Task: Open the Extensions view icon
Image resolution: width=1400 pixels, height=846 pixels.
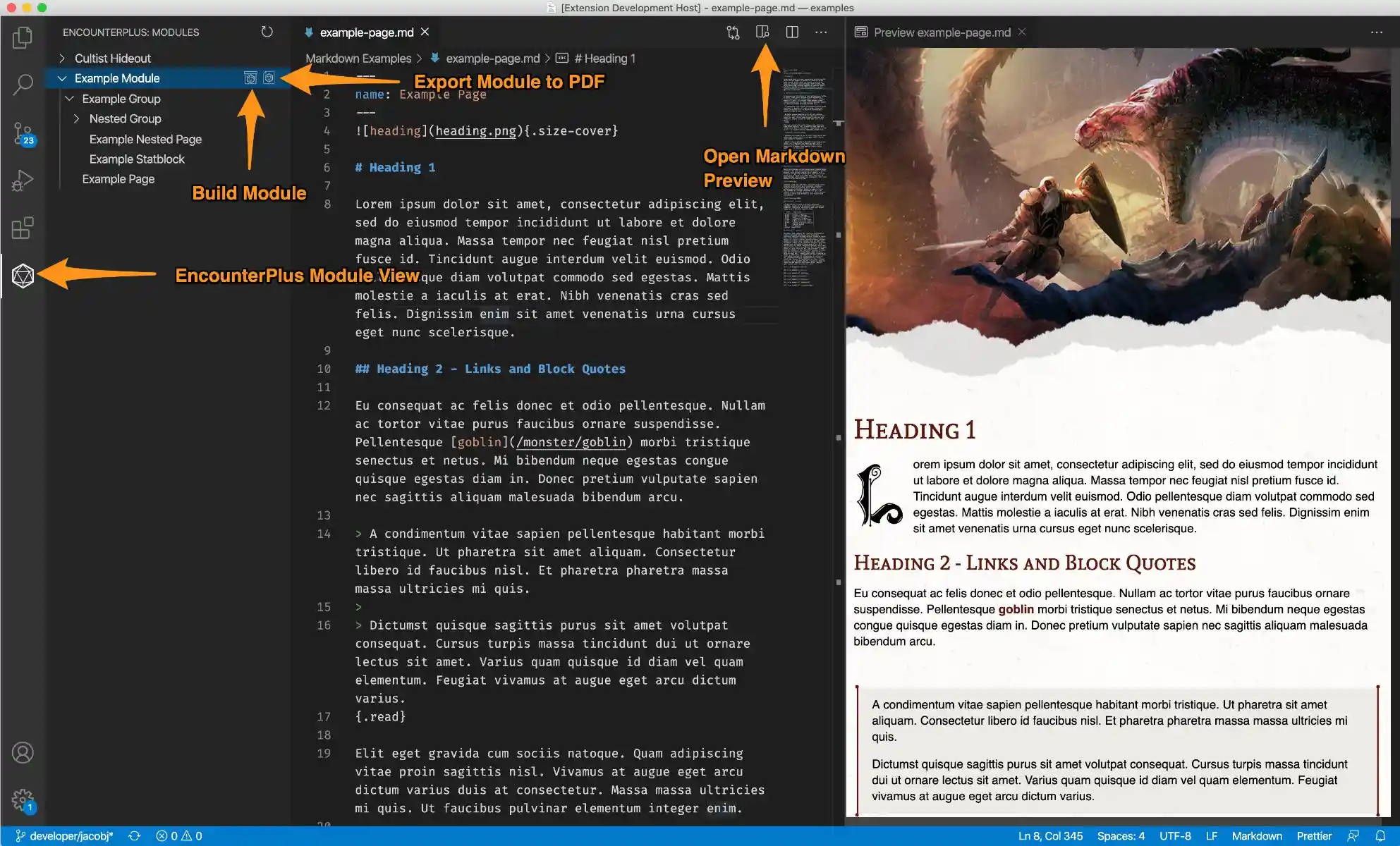Action: [22, 228]
